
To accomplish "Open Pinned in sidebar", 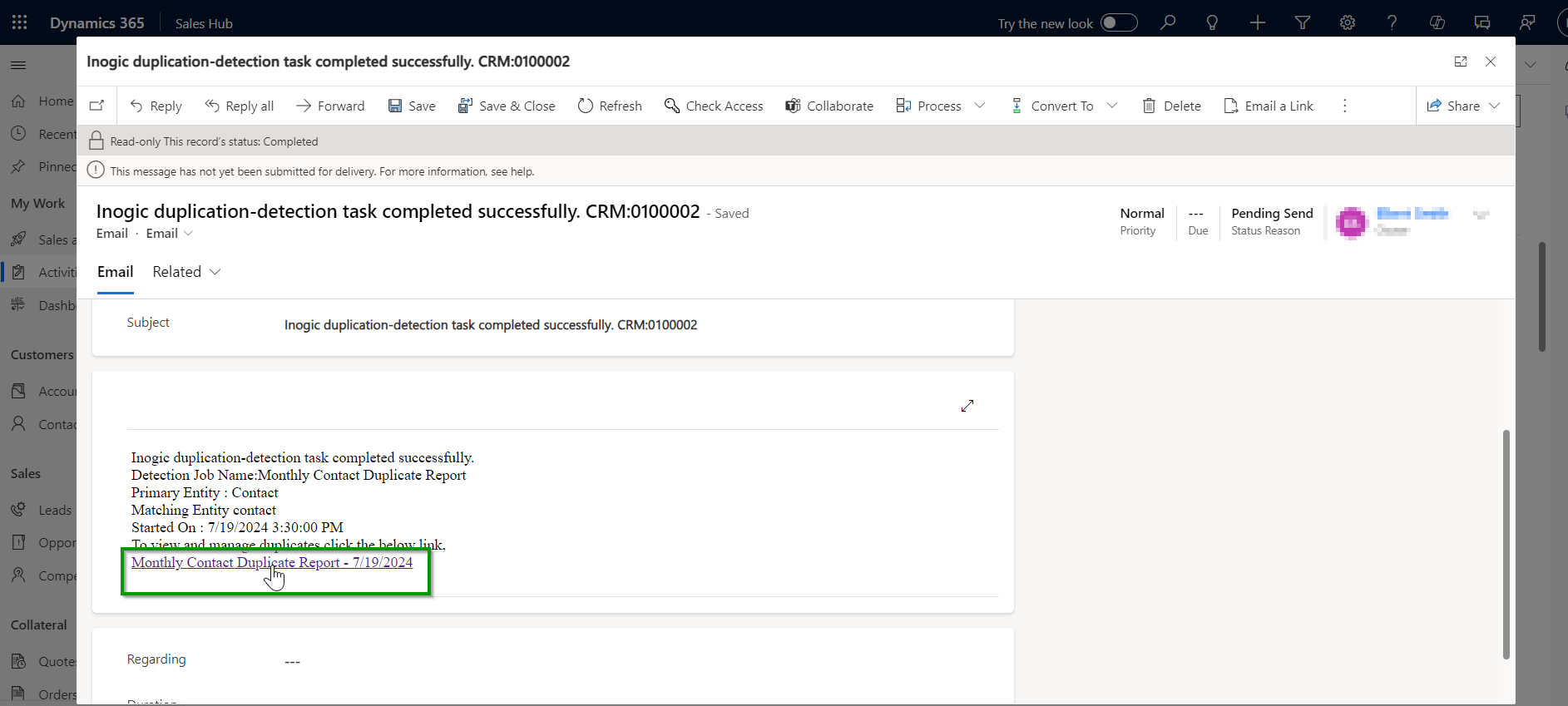I will 42,166.
